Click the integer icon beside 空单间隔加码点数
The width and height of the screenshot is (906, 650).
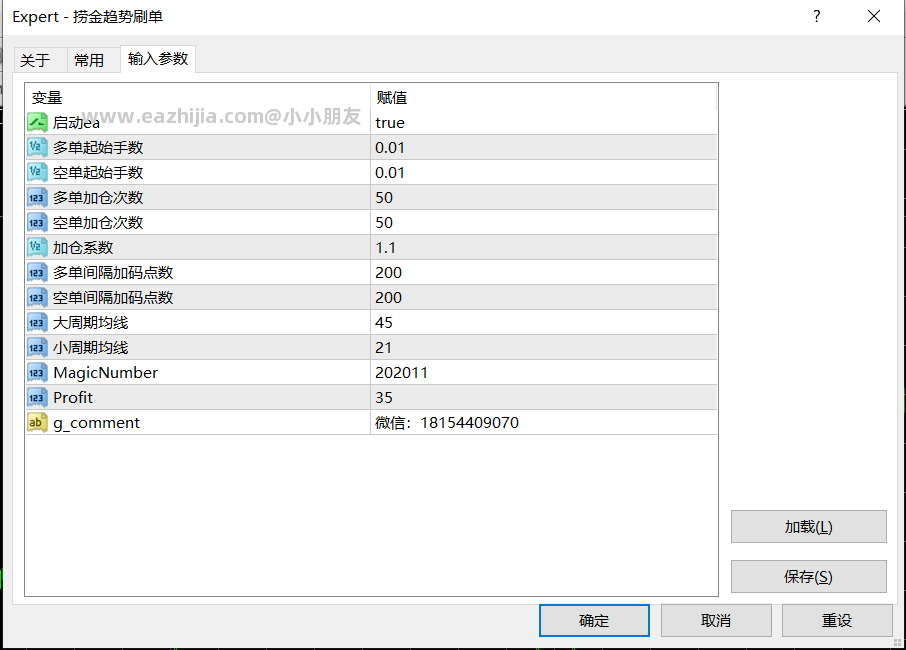click(x=37, y=298)
